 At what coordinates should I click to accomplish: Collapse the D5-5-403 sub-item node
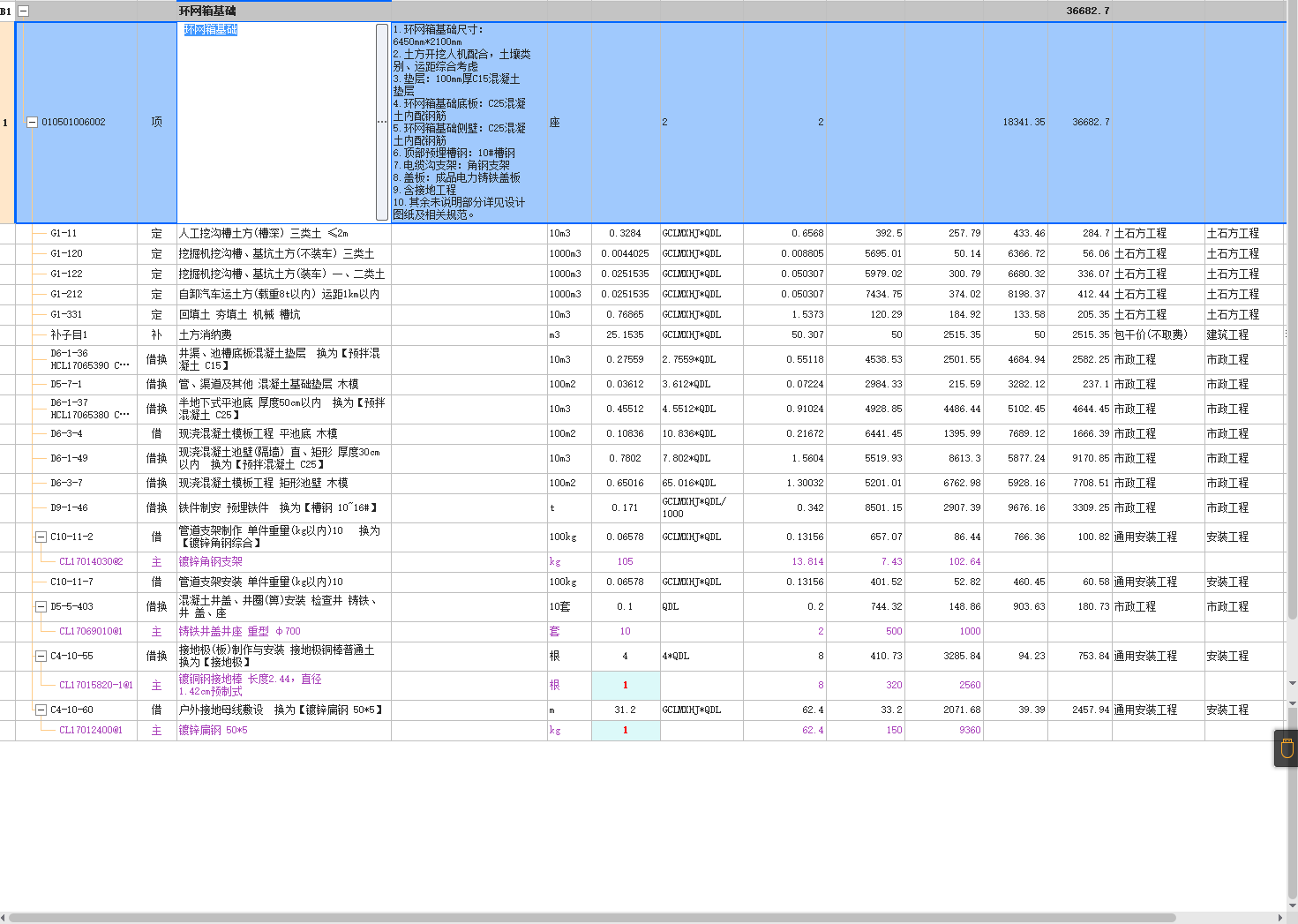(x=41, y=606)
